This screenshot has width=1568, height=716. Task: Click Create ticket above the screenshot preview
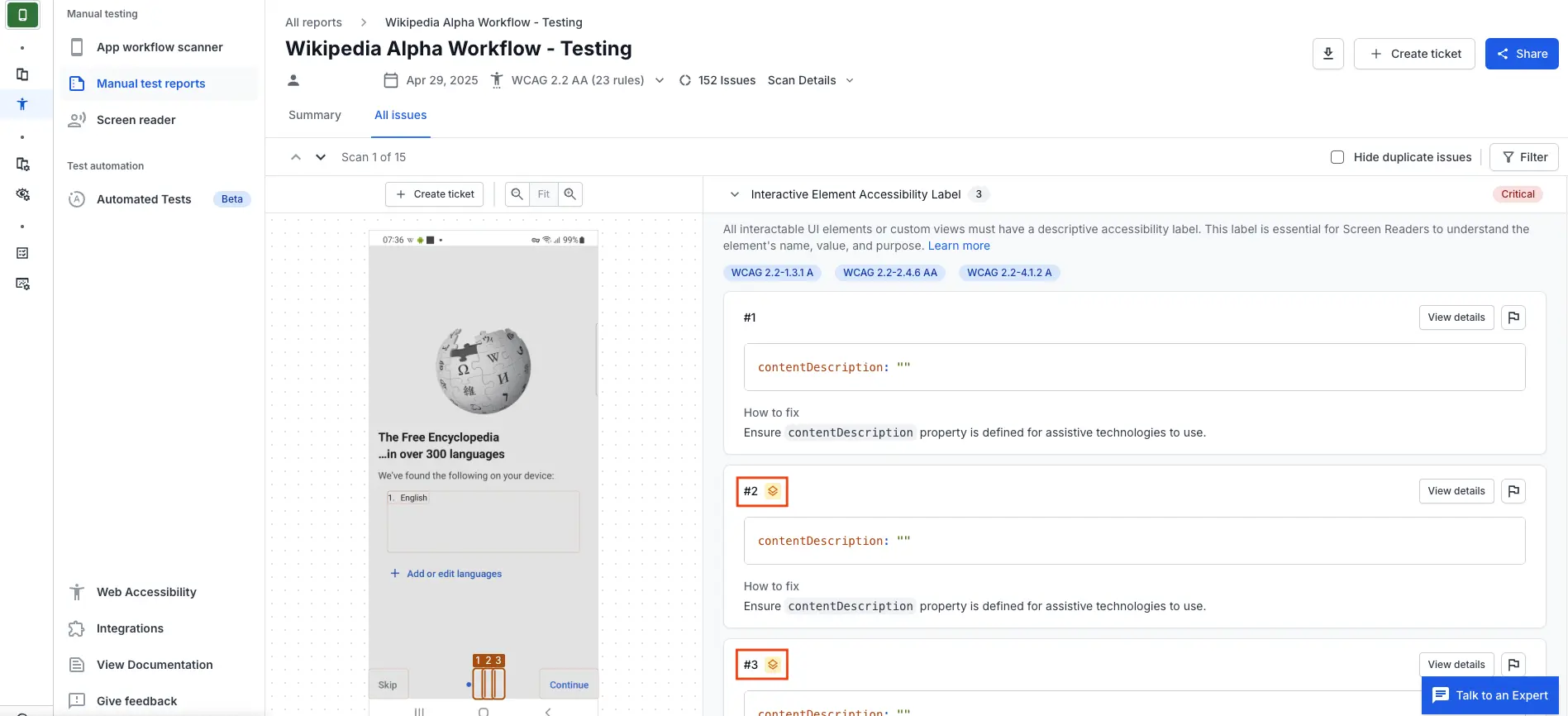[435, 194]
